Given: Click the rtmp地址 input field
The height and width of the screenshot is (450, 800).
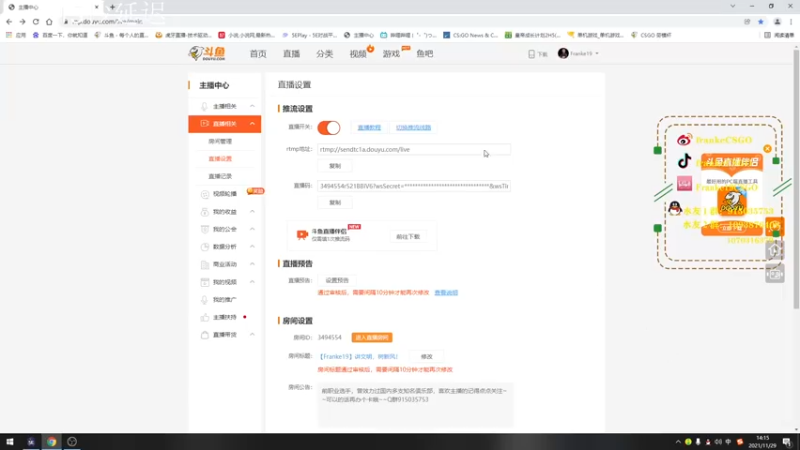Looking at the screenshot, I should 414,149.
